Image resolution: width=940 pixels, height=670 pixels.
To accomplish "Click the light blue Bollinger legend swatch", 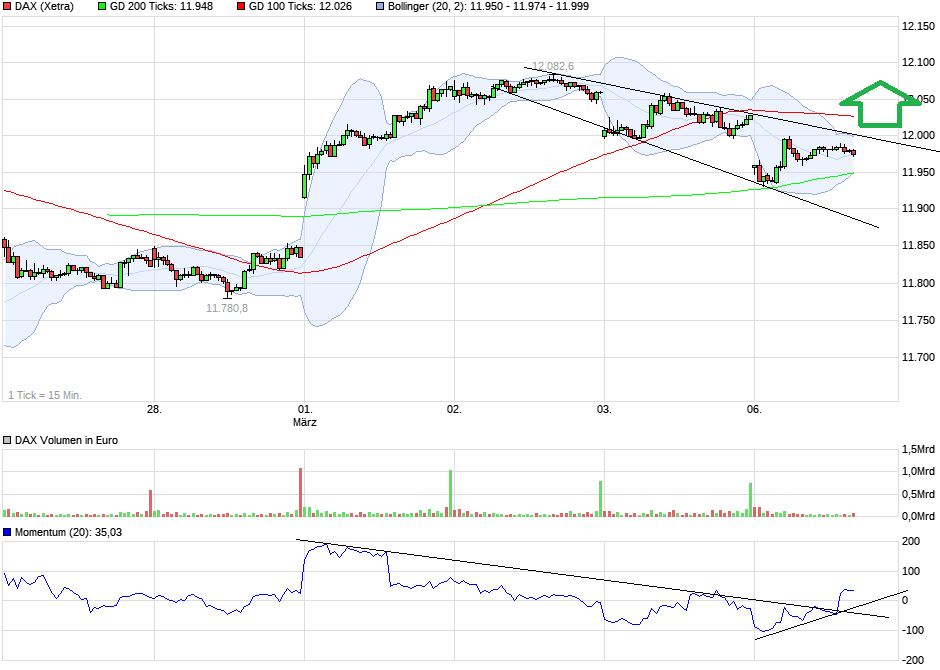I will coord(380,7).
